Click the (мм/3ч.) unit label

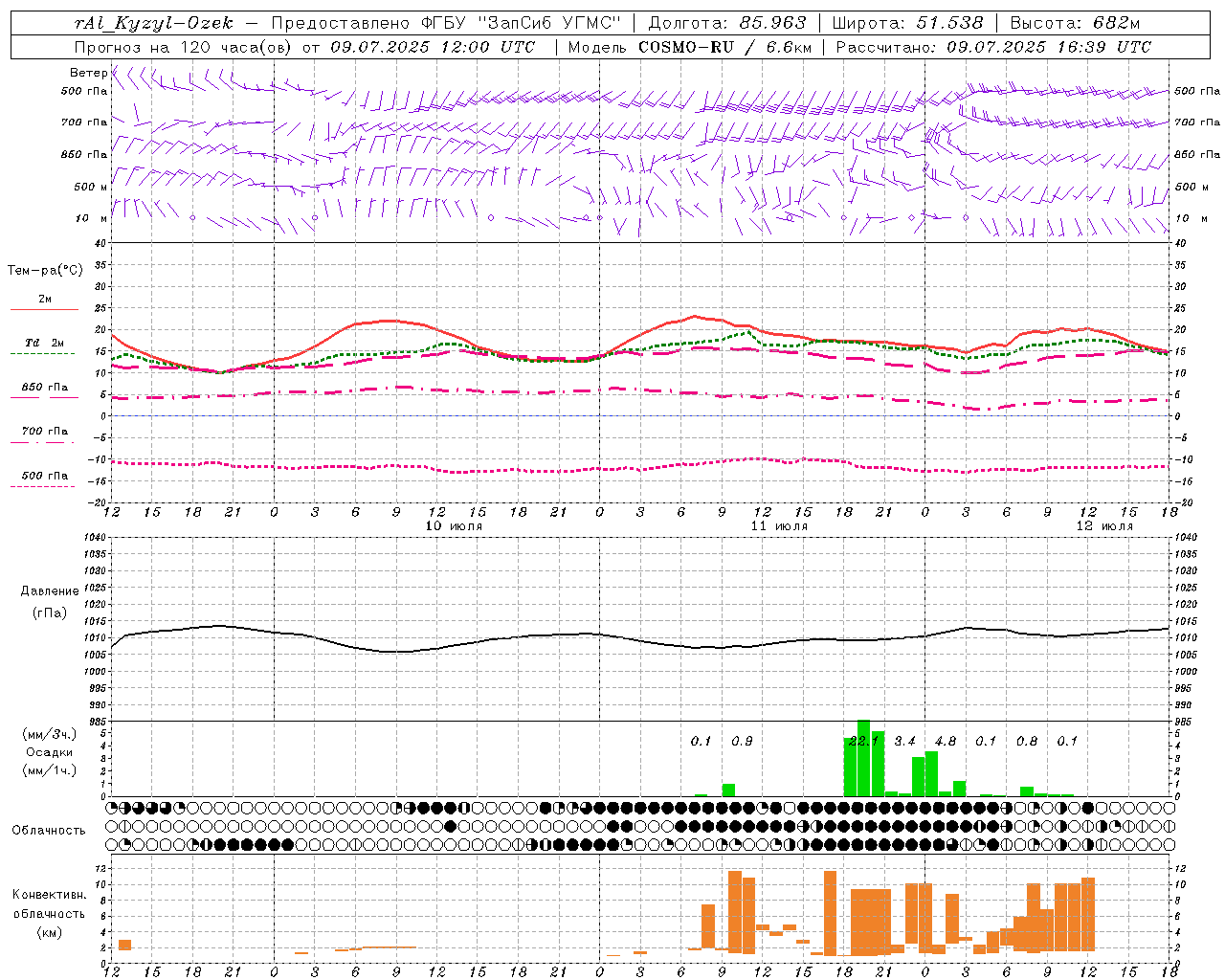click(x=50, y=735)
